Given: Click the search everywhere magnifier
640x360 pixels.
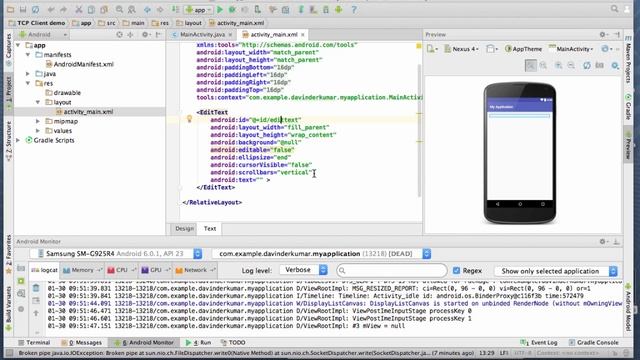Looking at the screenshot, I should click(x=614, y=9).
